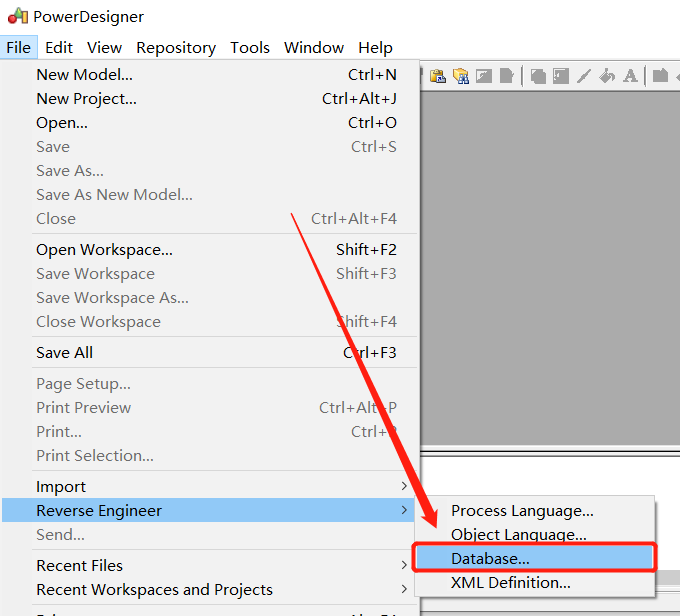The width and height of the screenshot is (680, 616).
Task: Expand the Recent Files submenu arrow
Action: click(x=404, y=565)
